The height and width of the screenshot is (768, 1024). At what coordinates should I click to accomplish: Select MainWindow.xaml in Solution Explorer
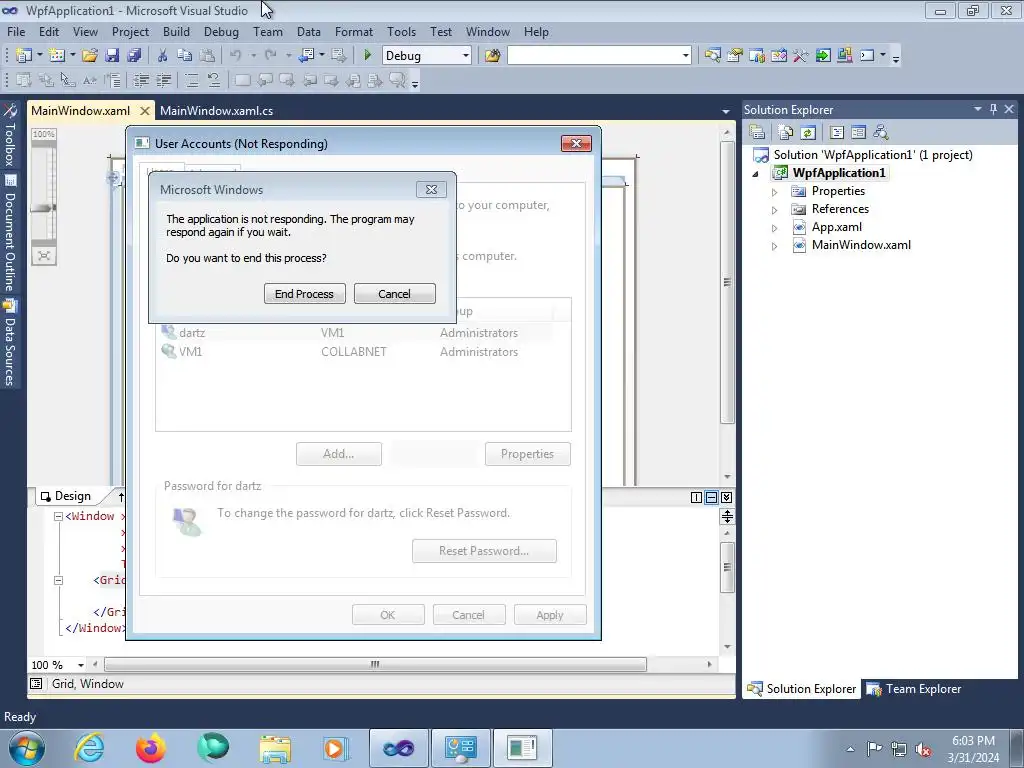pyautogui.click(x=860, y=245)
